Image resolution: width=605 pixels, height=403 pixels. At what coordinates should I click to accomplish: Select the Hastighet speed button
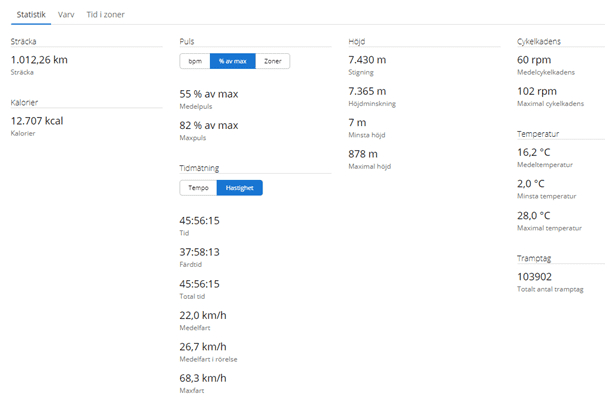click(239, 187)
